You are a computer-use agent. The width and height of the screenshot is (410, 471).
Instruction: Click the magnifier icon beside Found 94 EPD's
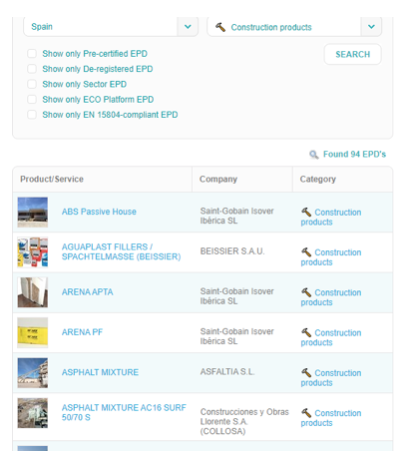tap(314, 154)
